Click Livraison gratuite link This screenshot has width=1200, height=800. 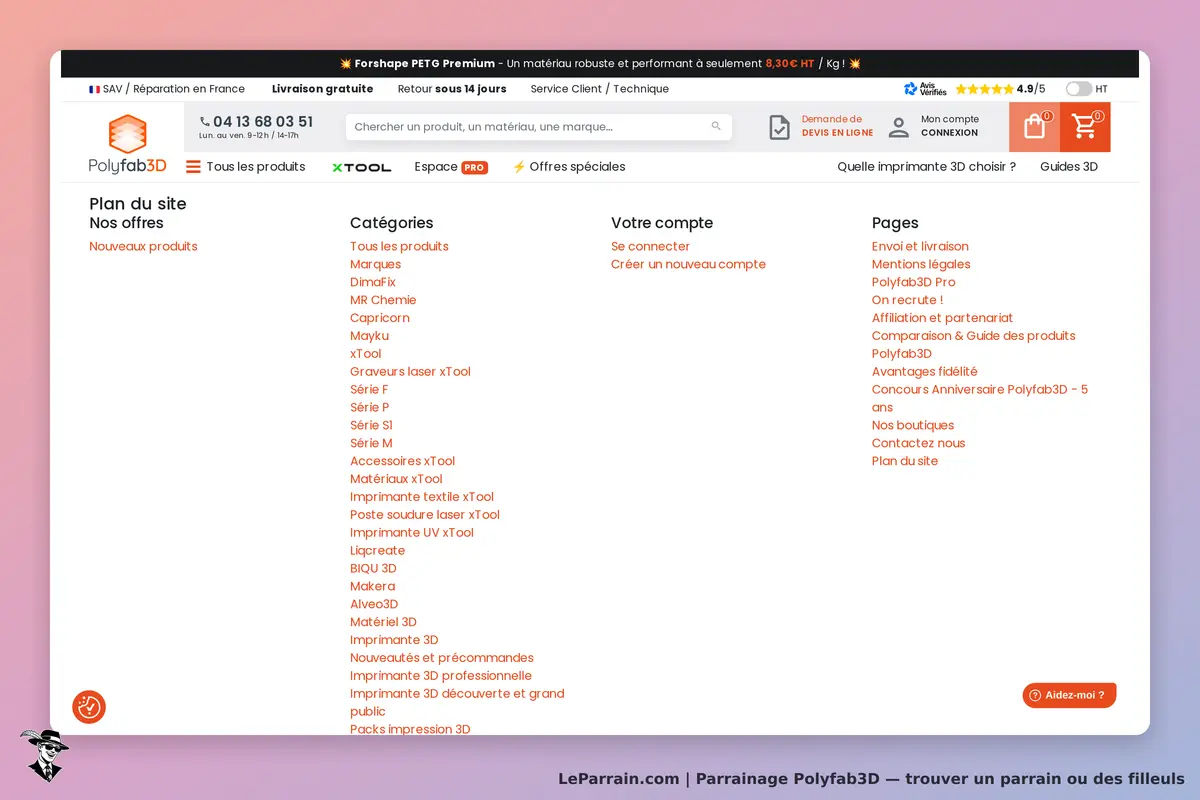pos(323,89)
